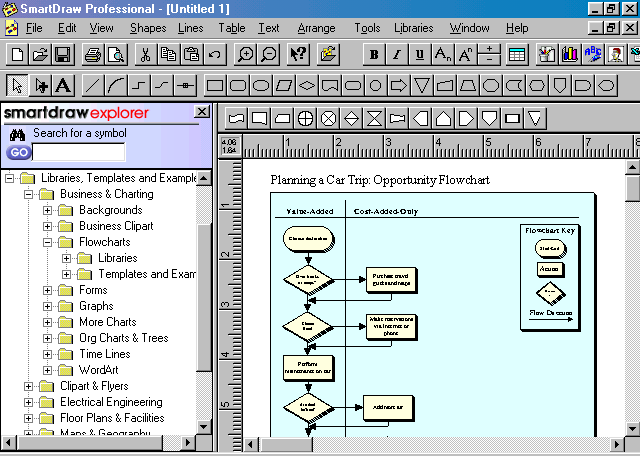Viewport: 640px width, 456px height.
Task: Click the New document icon
Action: (17, 55)
